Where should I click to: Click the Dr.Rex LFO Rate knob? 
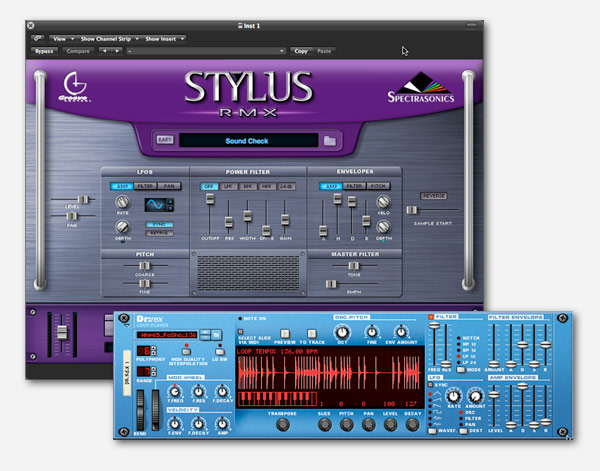tap(454, 396)
